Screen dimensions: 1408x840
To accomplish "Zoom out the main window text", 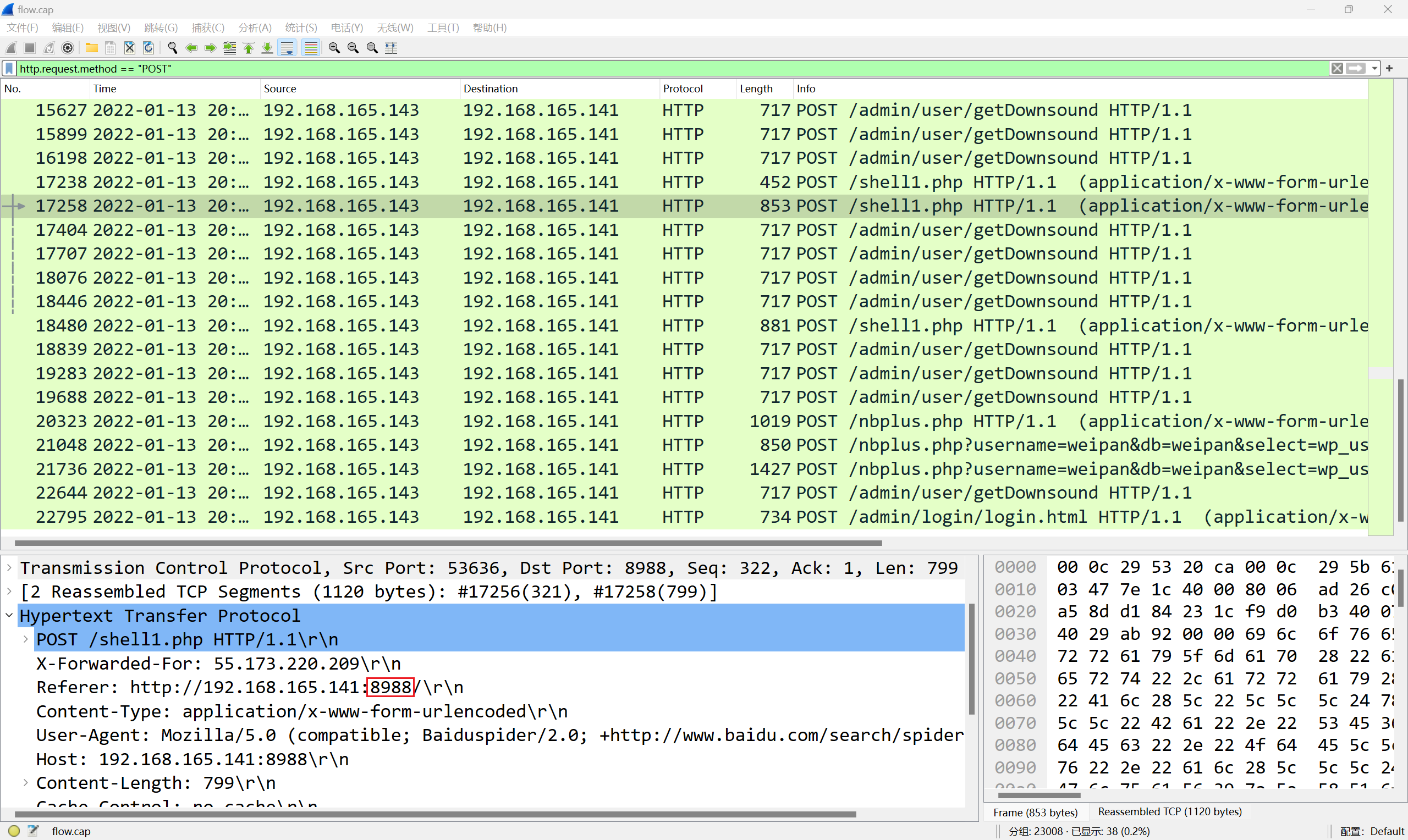I will (x=353, y=48).
